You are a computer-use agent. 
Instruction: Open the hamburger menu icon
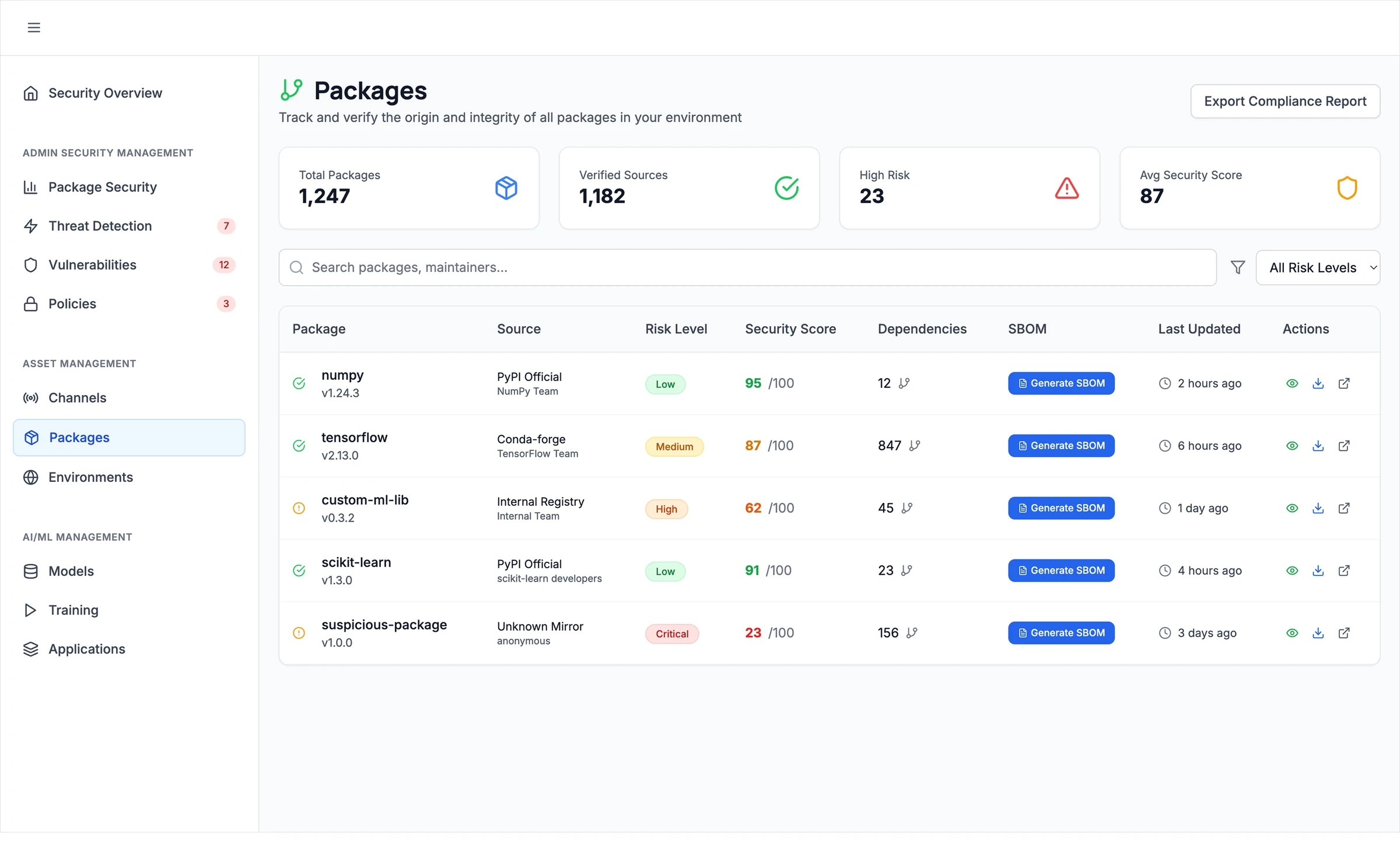34,27
